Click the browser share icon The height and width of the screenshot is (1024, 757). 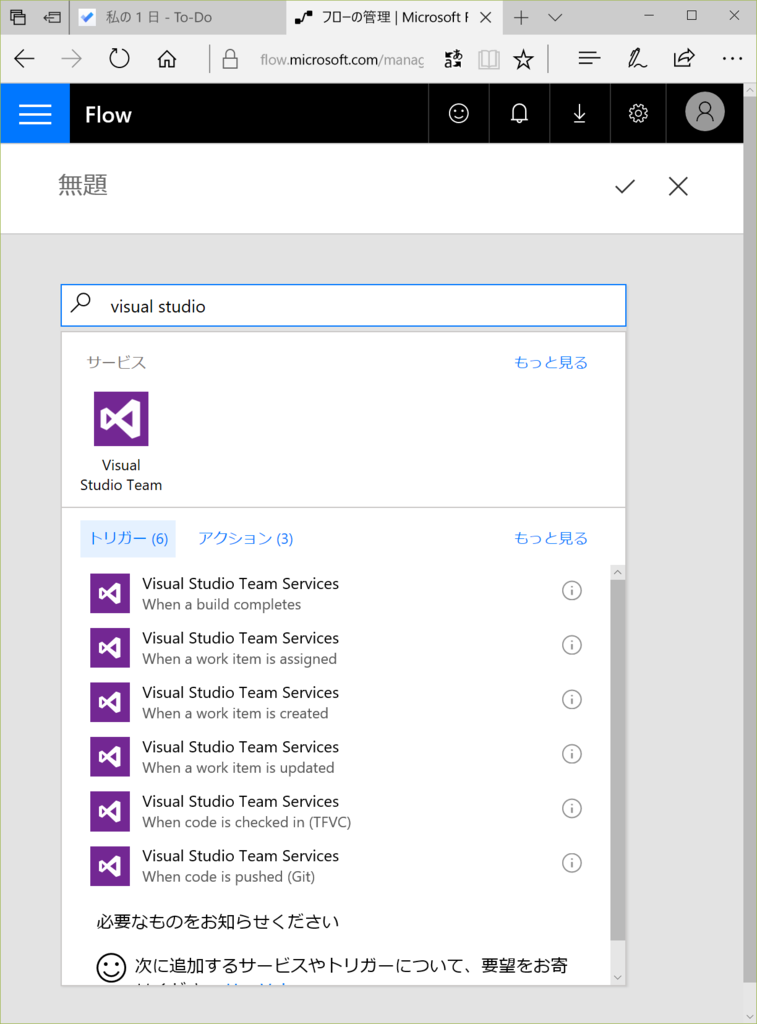(684, 59)
